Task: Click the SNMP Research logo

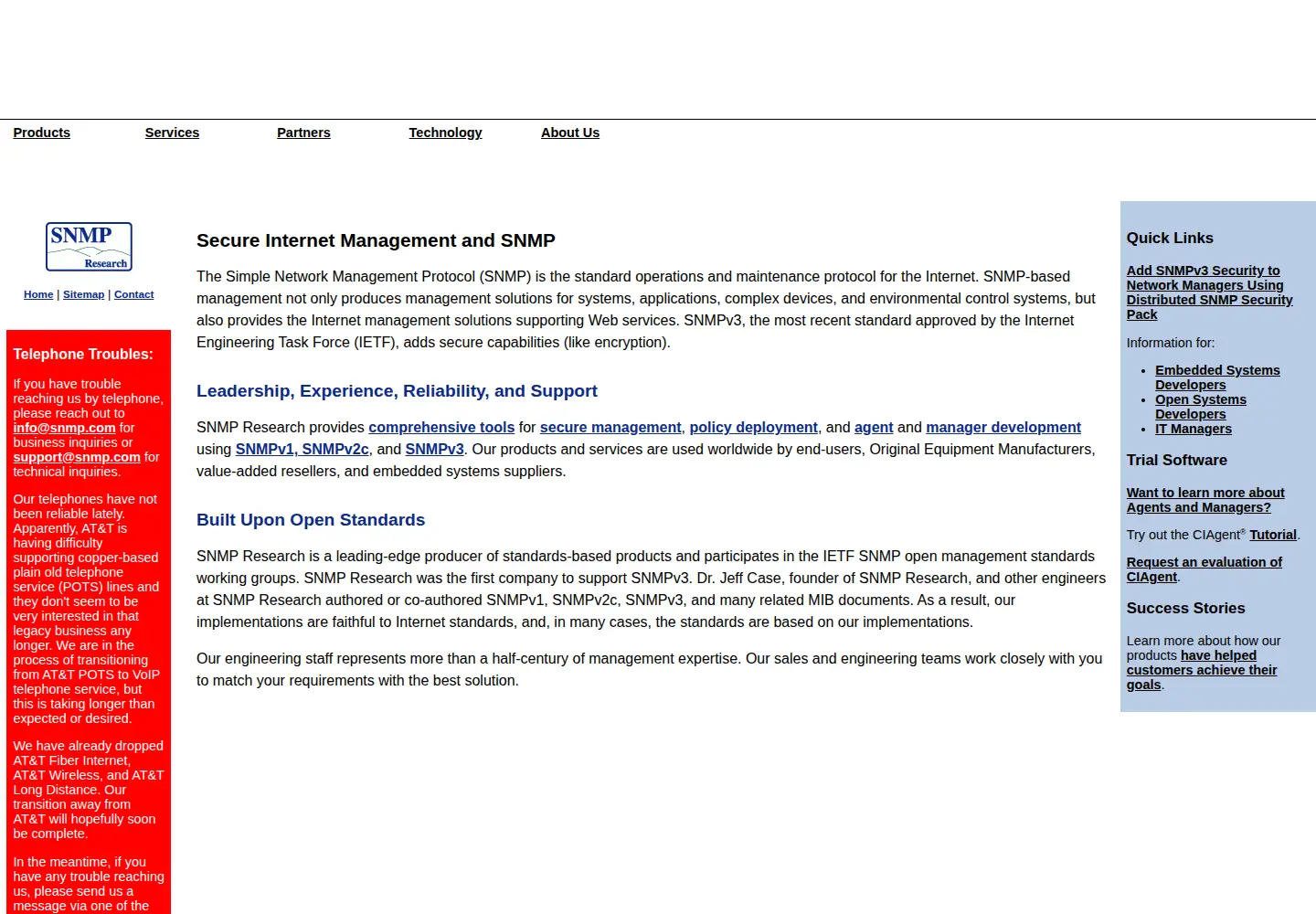Action: (89, 247)
